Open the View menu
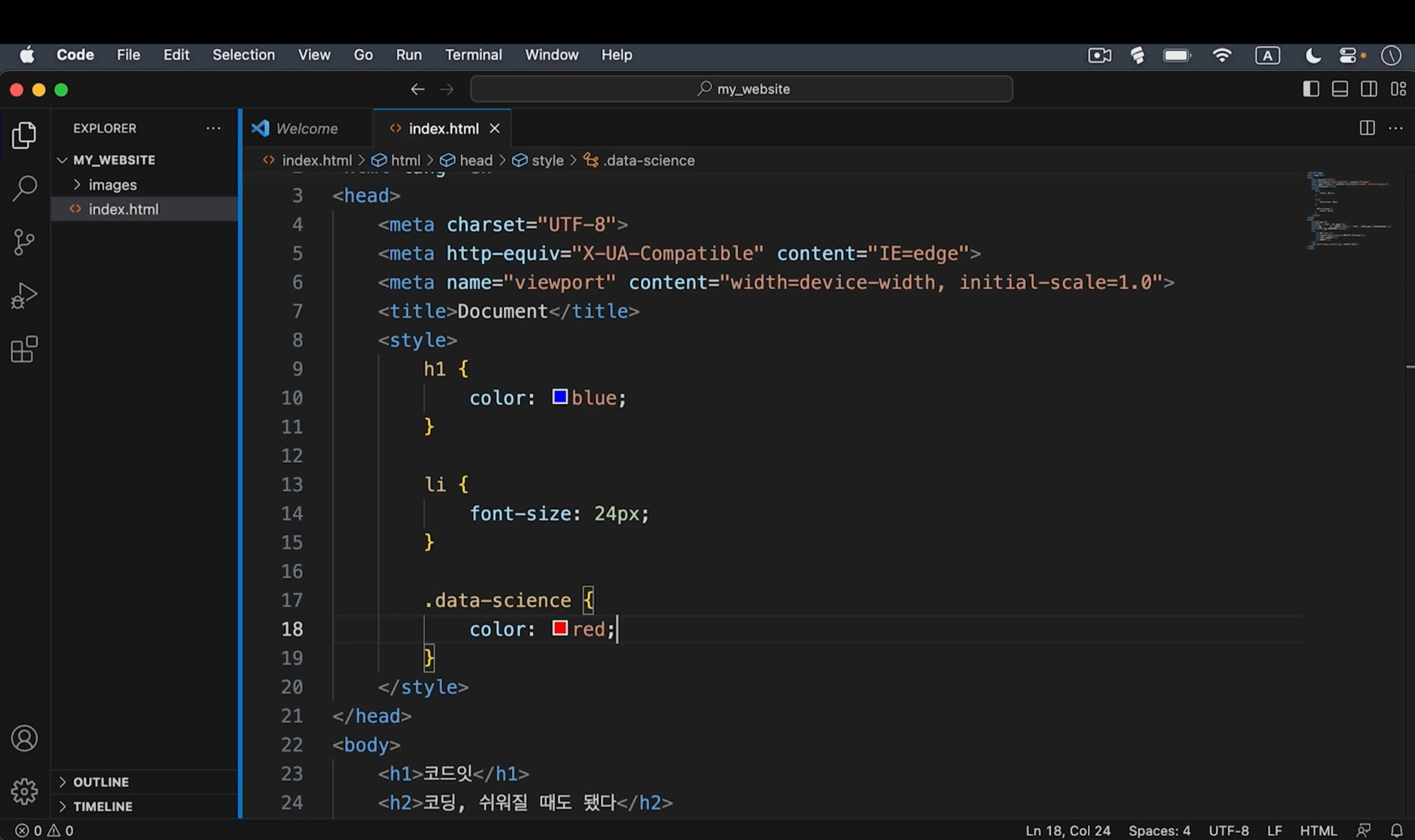This screenshot has width=1415, height=840. [314, 55]
